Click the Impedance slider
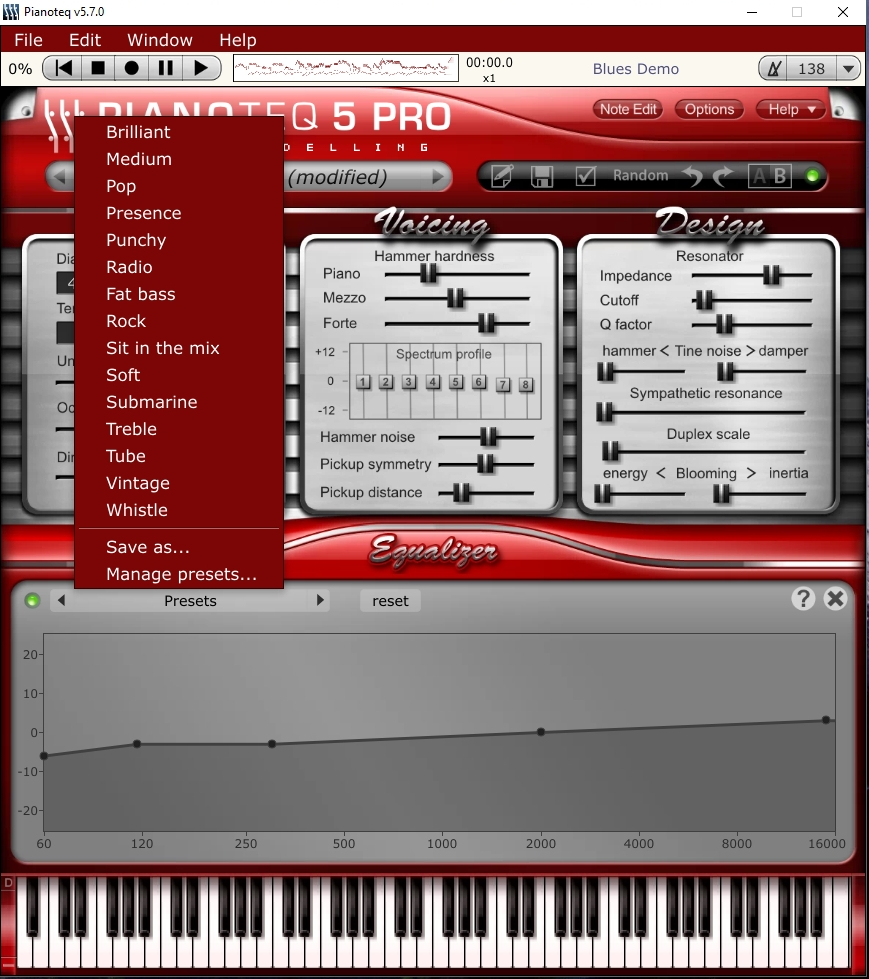Viewport: 869px width, 979px height. coord(752,275)
